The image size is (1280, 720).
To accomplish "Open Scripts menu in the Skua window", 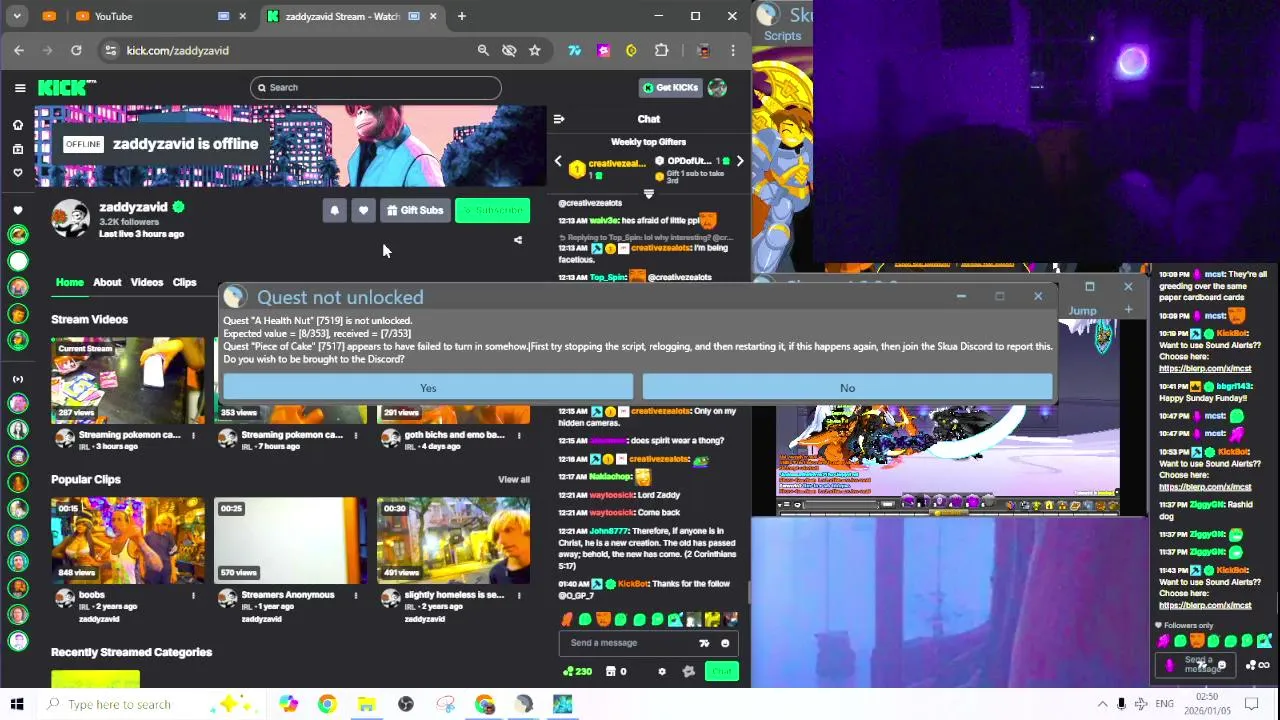I will 782,36.
